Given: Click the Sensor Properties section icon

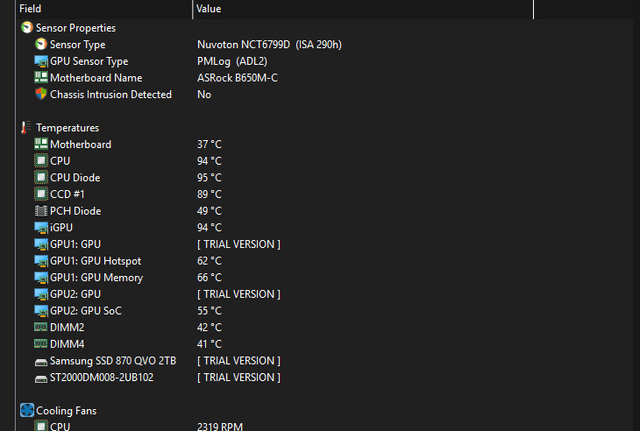Looking at the screenshot, I should [x=27, y=28].
